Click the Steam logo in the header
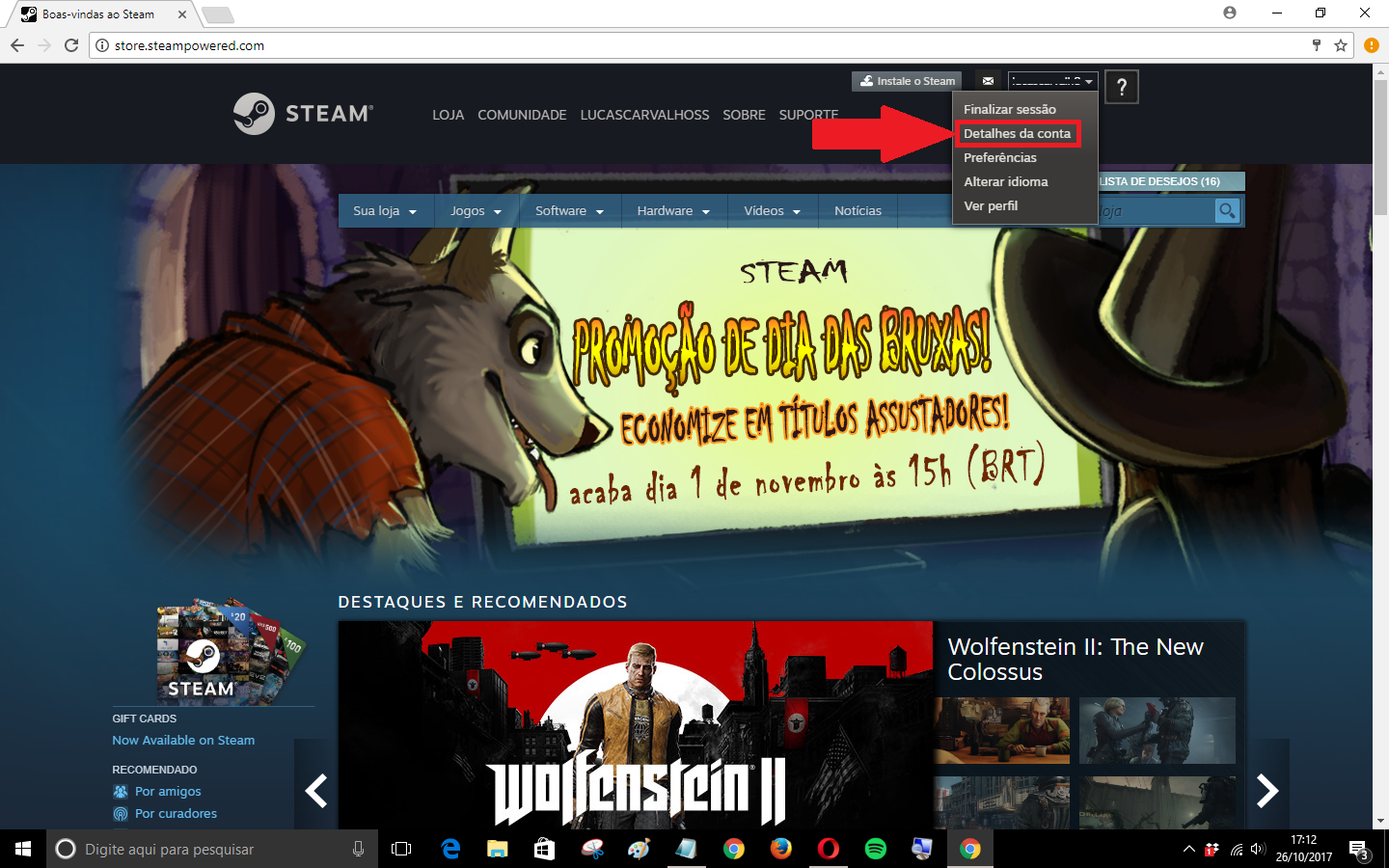Viewport: 1389px width, 868px height. (303, 114)
